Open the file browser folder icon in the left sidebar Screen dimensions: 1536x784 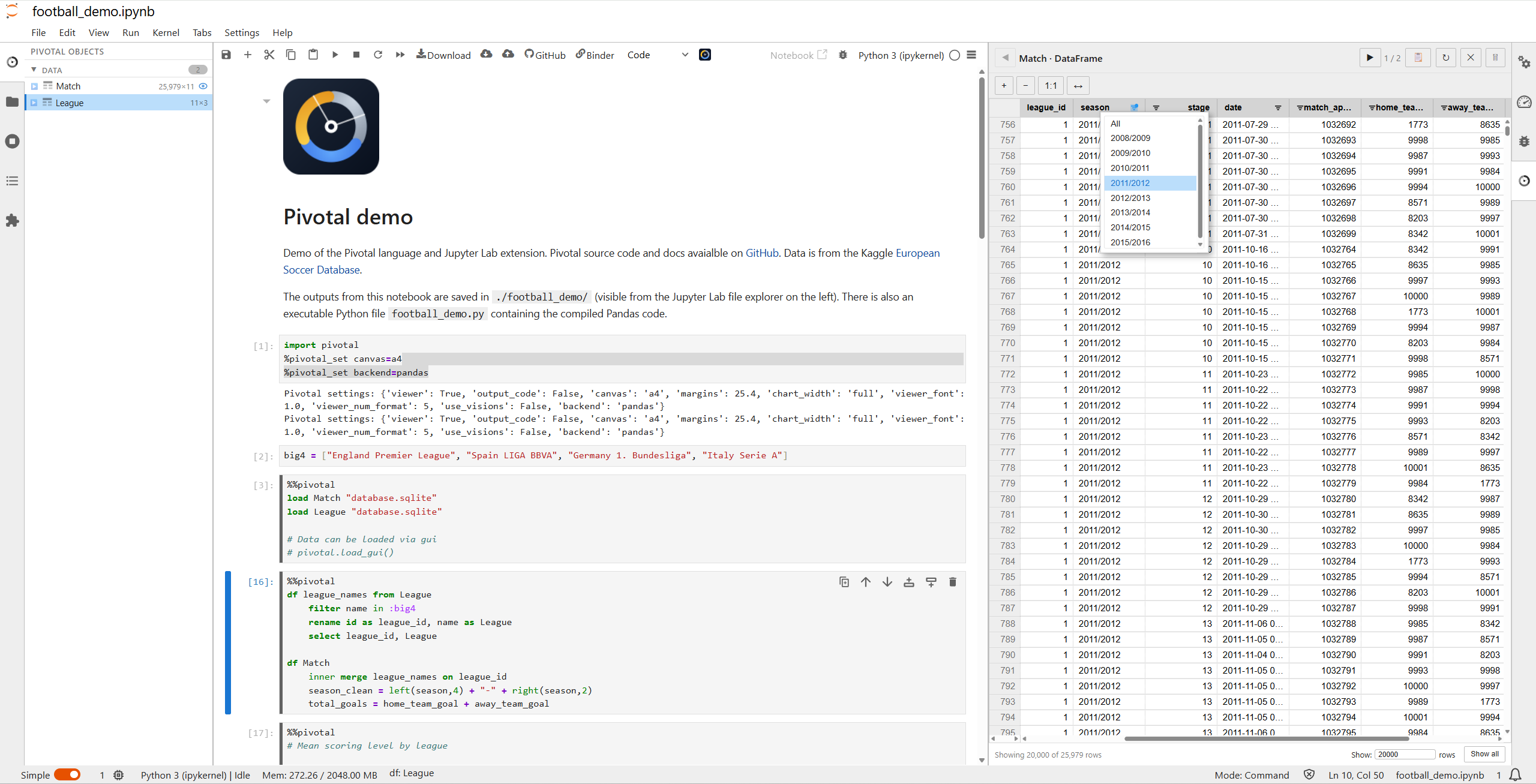pos(12,101)
